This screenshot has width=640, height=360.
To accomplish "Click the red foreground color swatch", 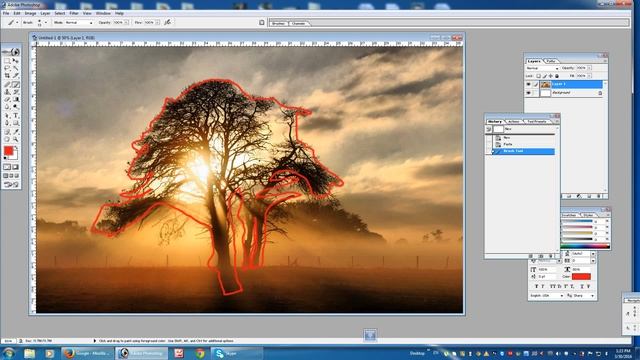I will click(9, 151).
